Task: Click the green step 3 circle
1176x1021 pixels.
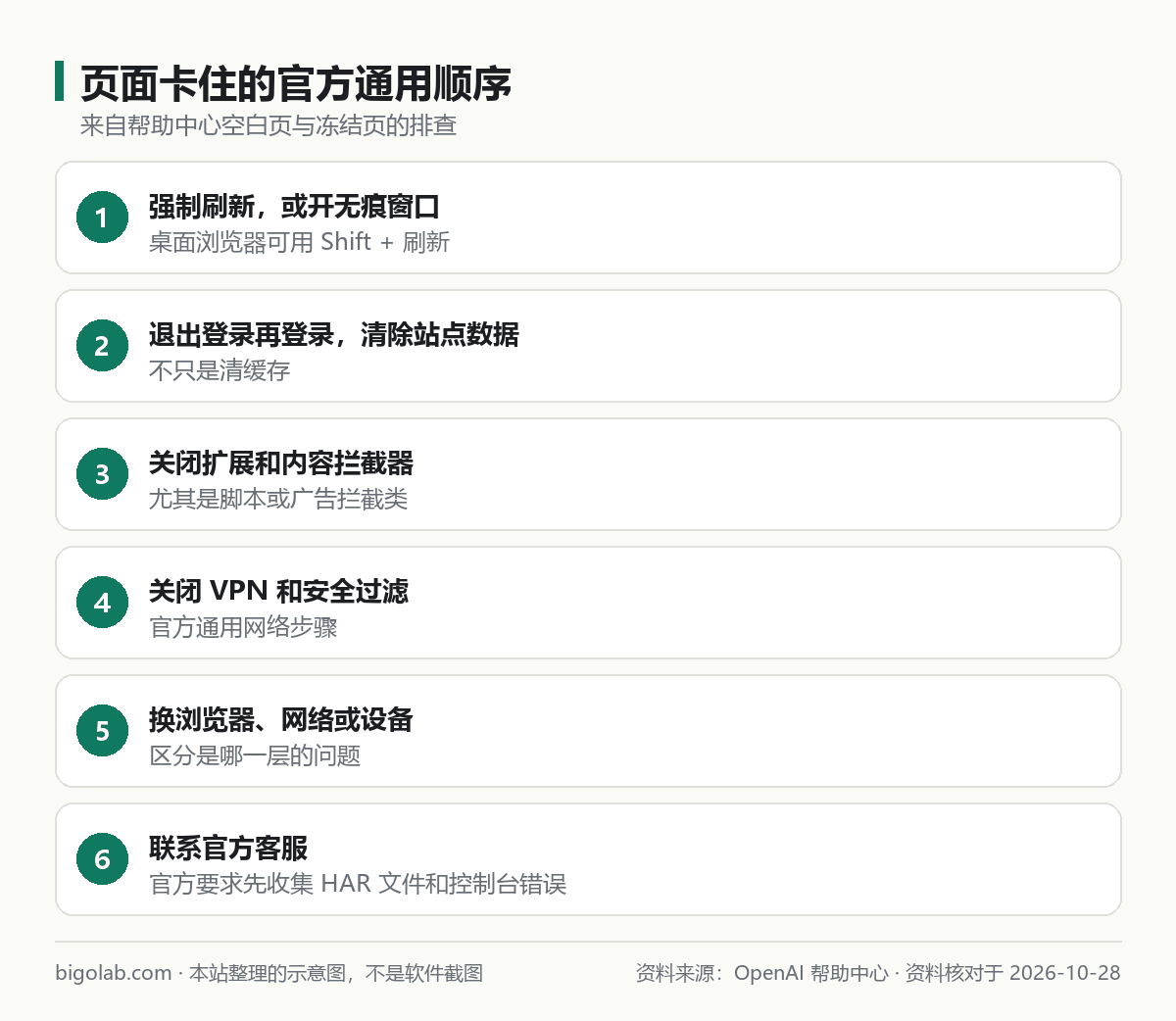Action: (102, 474)
